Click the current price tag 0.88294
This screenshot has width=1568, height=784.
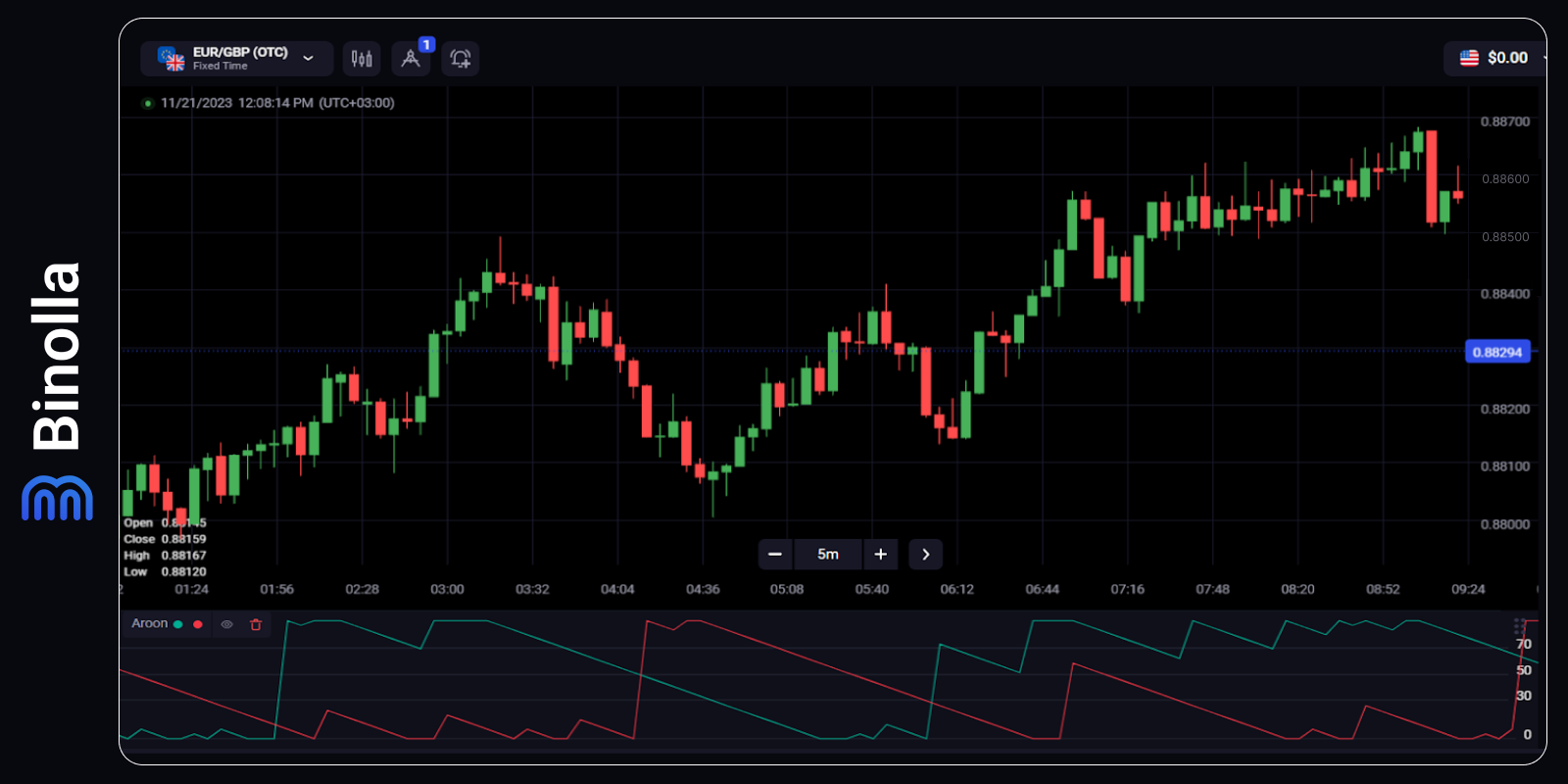1497,352
